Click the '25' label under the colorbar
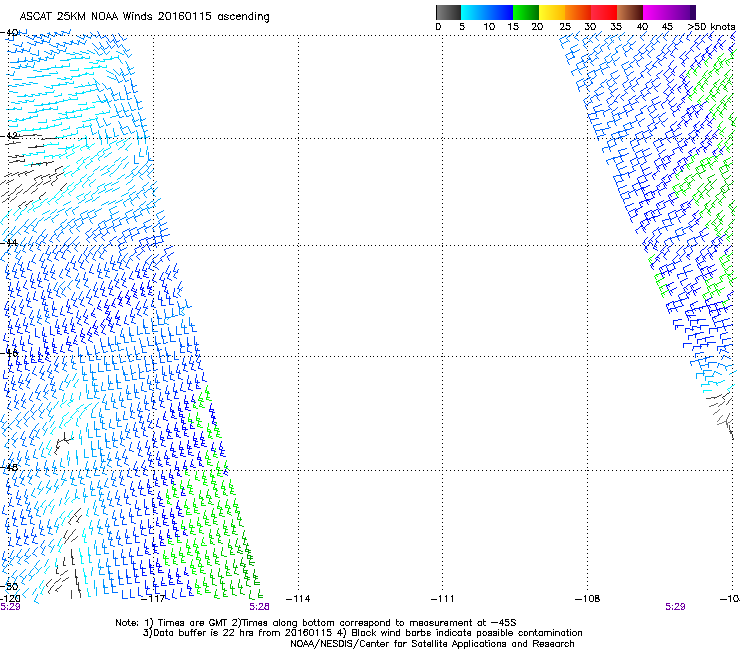This screenshot has height=650, width=740. click(x=565, y=27)
